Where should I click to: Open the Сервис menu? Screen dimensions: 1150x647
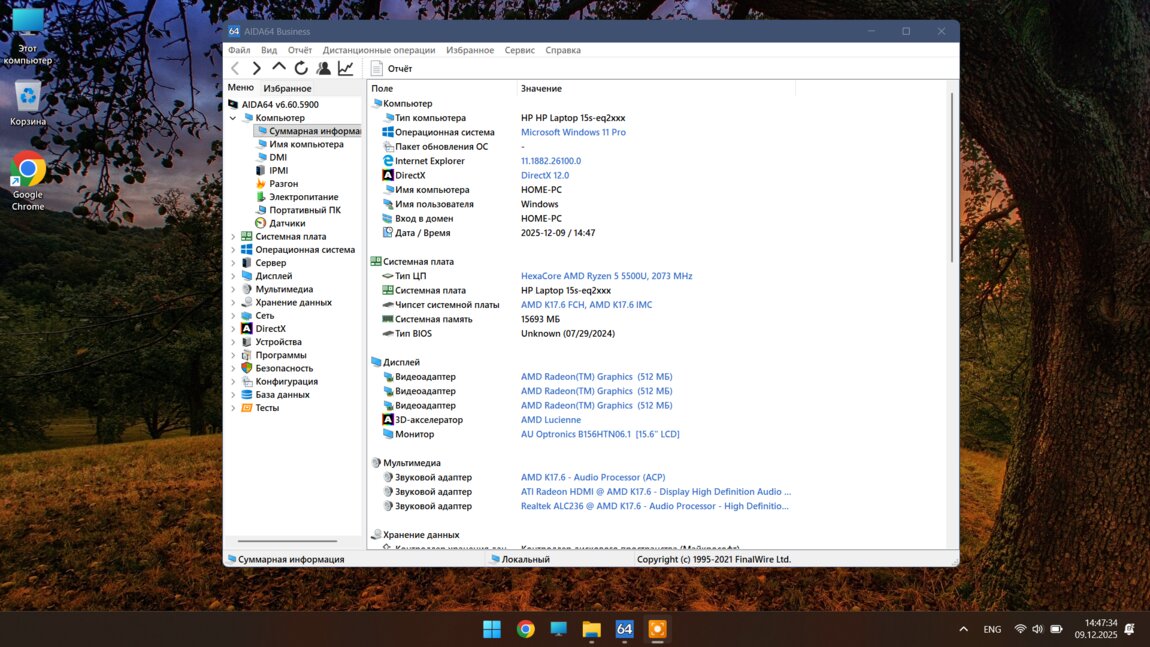(519, 50)
